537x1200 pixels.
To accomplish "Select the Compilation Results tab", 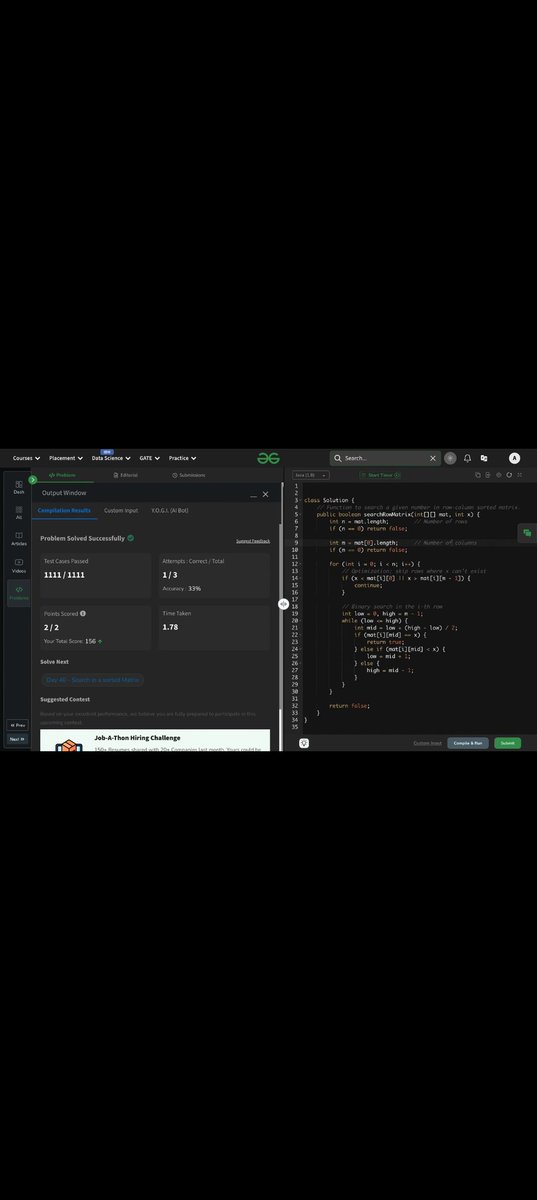I will pos(64,510).
